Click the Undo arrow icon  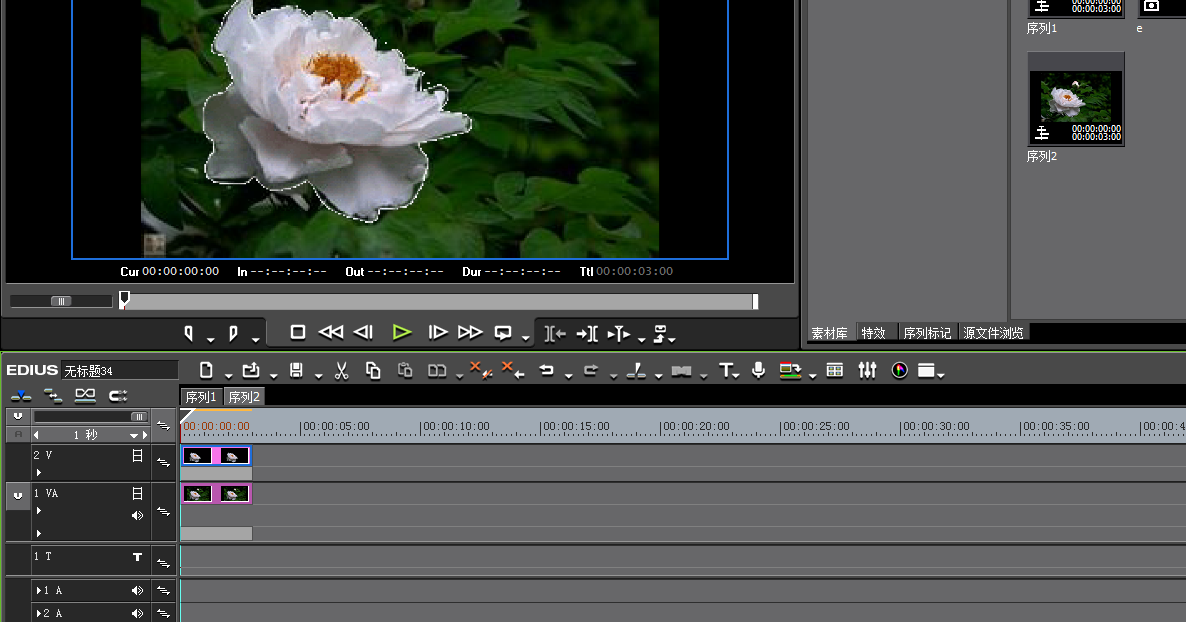tap(546, 371)
